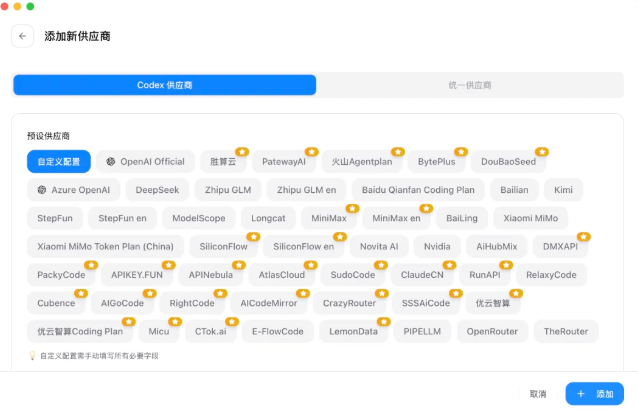Choose the DeepSeek preset
Screen dimensions: 638x411
tap(157, 190)
